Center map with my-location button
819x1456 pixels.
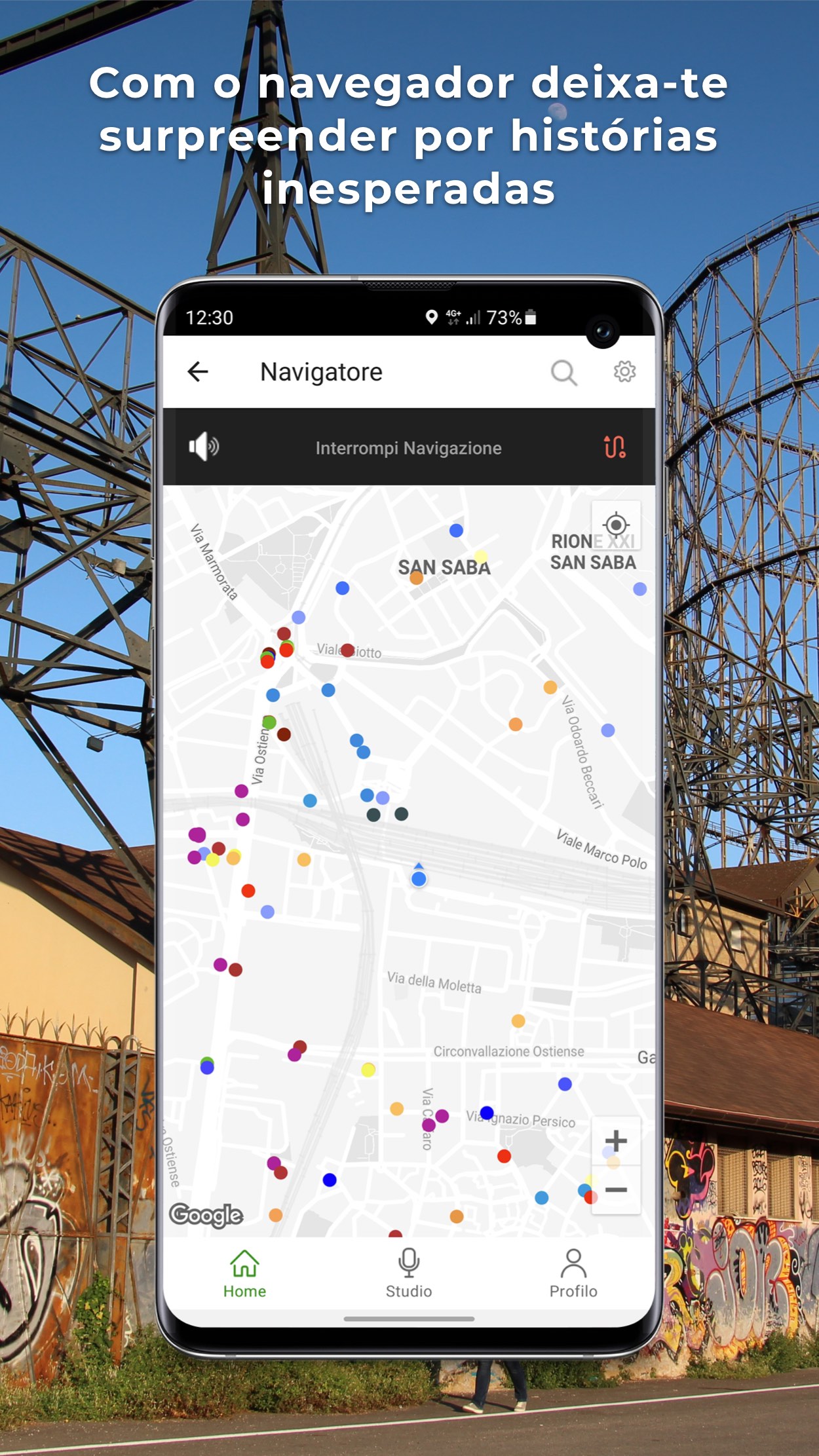(x=616, y=525)
